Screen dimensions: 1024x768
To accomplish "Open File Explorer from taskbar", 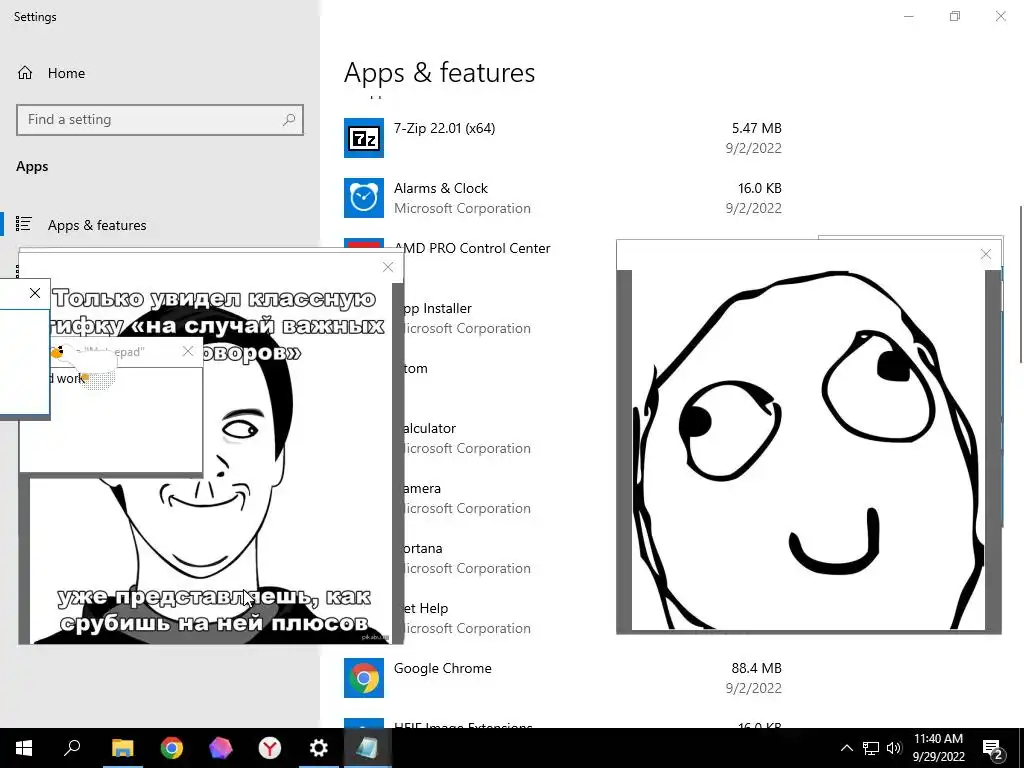I will point(122,748).
